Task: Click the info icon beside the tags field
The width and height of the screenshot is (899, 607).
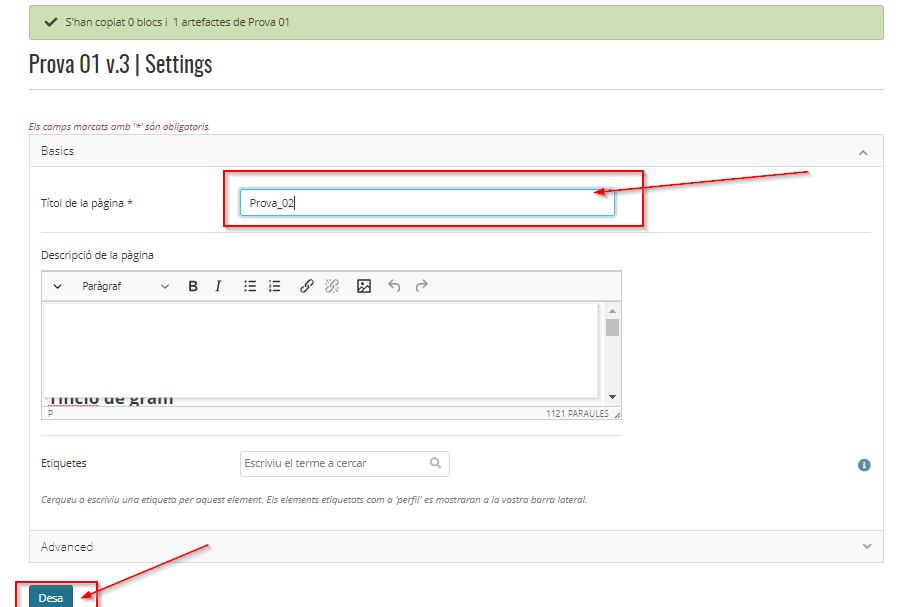Action: [864, 465]
